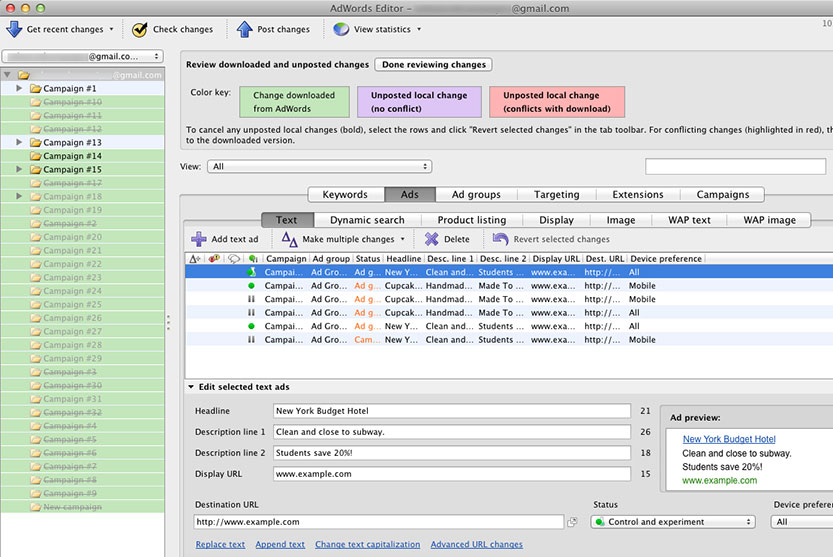
Task: Click the account root folder icon
Action: pyautogui.click(x=24, y=75)
